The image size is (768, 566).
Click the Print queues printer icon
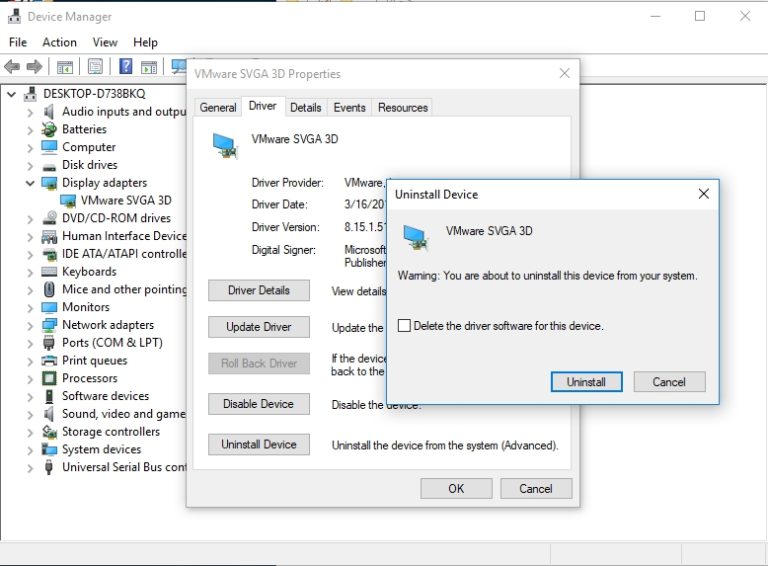pos(49,361)
